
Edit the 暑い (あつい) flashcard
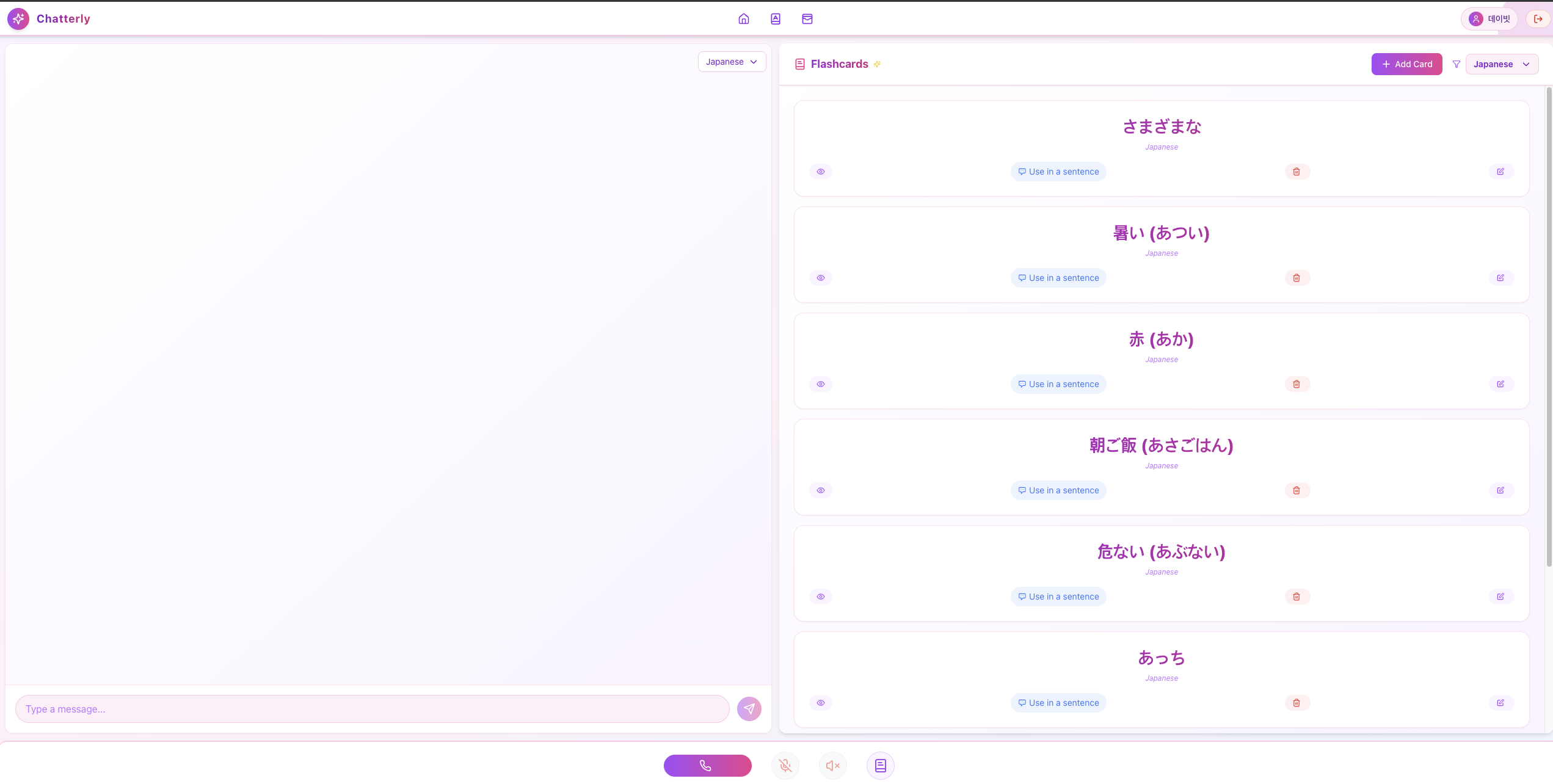point(1500,278)
